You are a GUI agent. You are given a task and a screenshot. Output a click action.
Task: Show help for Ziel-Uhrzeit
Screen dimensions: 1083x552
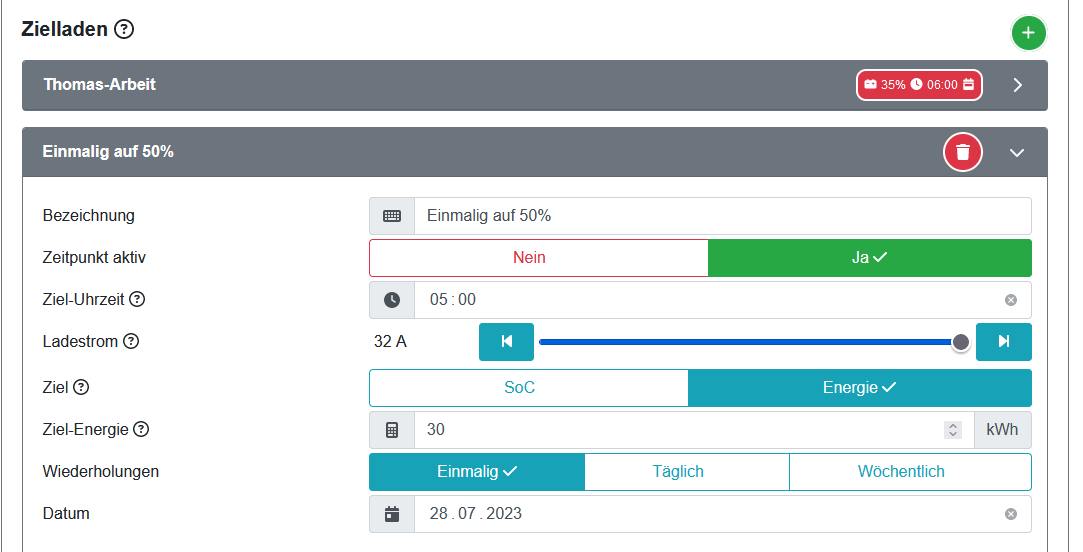[x=138, y=299]
